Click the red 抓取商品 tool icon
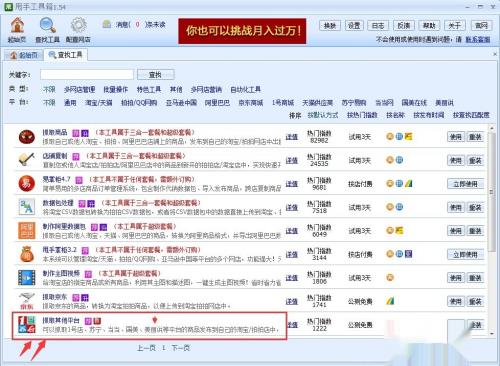The width and height of the screenshot is (500, 366). 27,137
